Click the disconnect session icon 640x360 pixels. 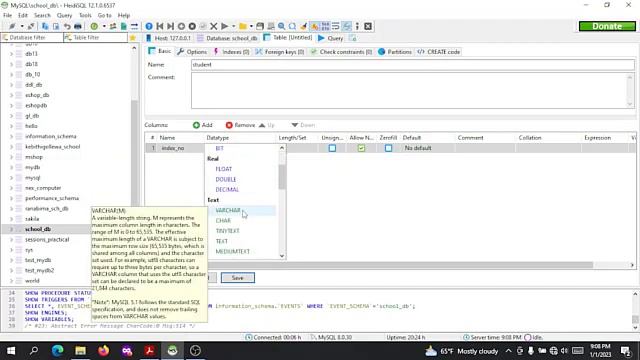click(x=31, y=26)
